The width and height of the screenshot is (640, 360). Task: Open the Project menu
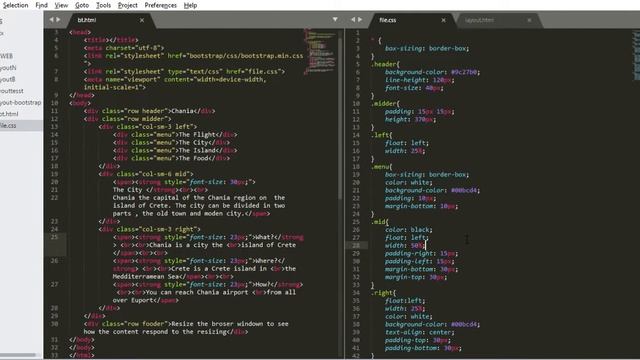(127, 5)
